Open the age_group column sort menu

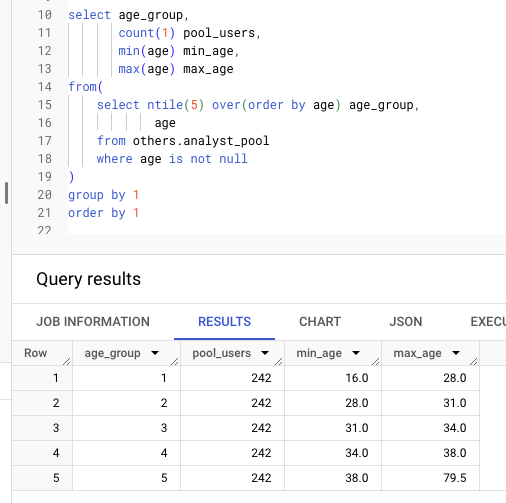coord(155,353)
